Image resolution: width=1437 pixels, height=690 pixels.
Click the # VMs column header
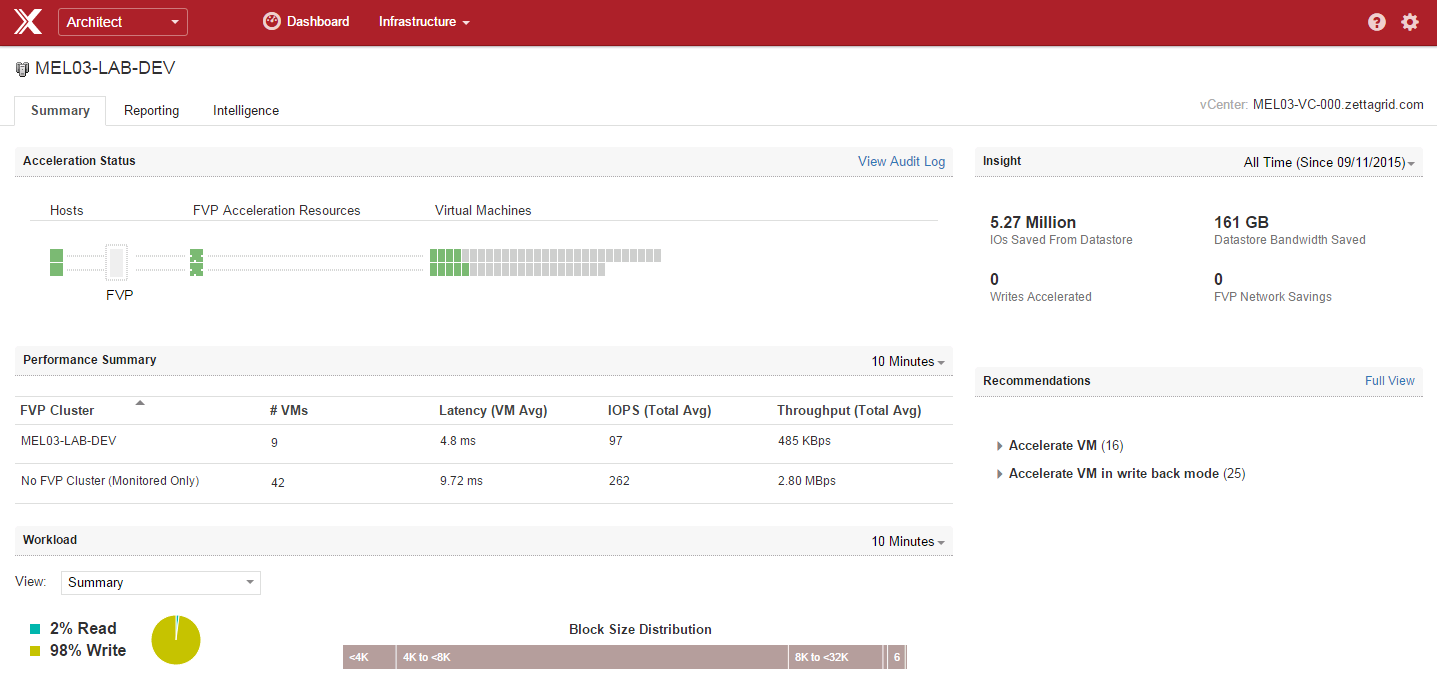[289, 411]
